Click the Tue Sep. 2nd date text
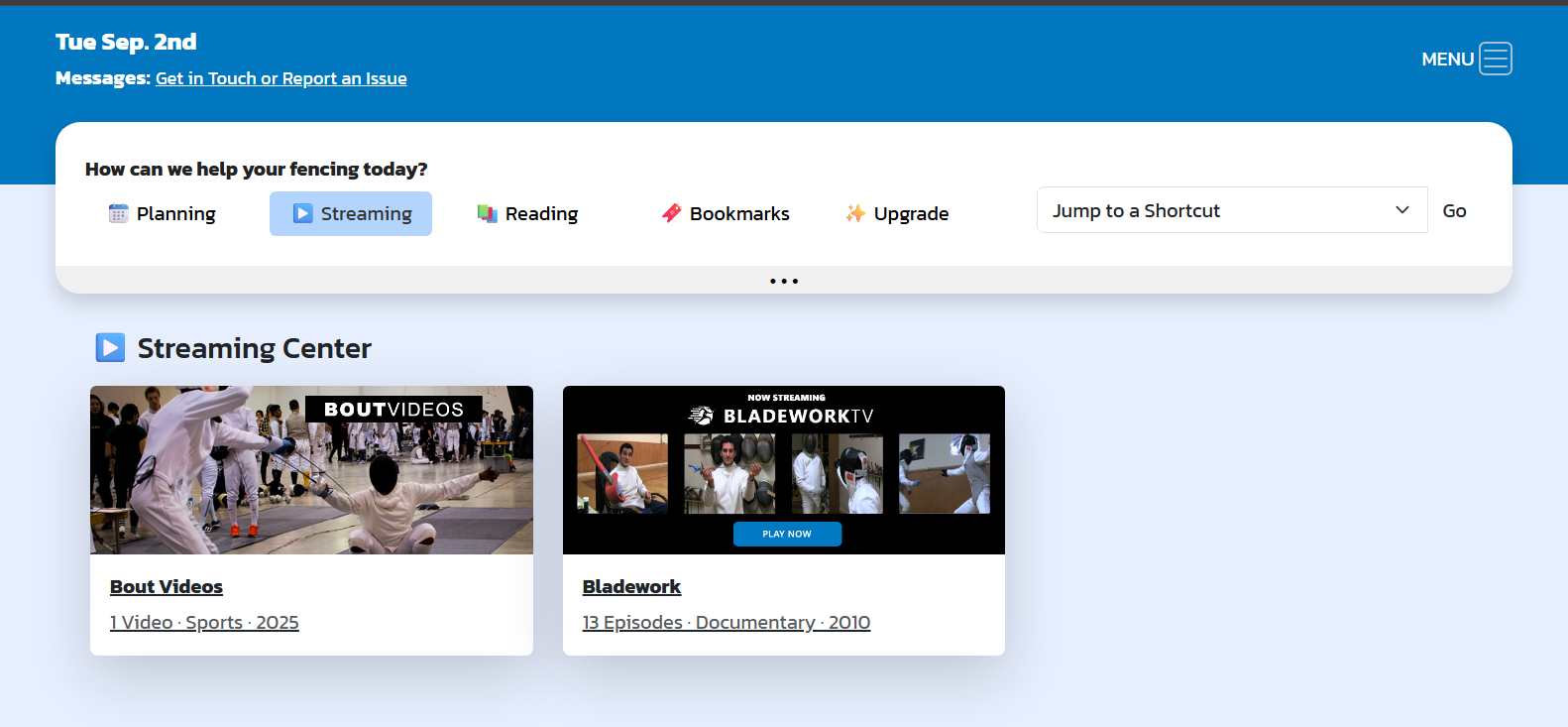1568x727 pixels. pos(126,42)
